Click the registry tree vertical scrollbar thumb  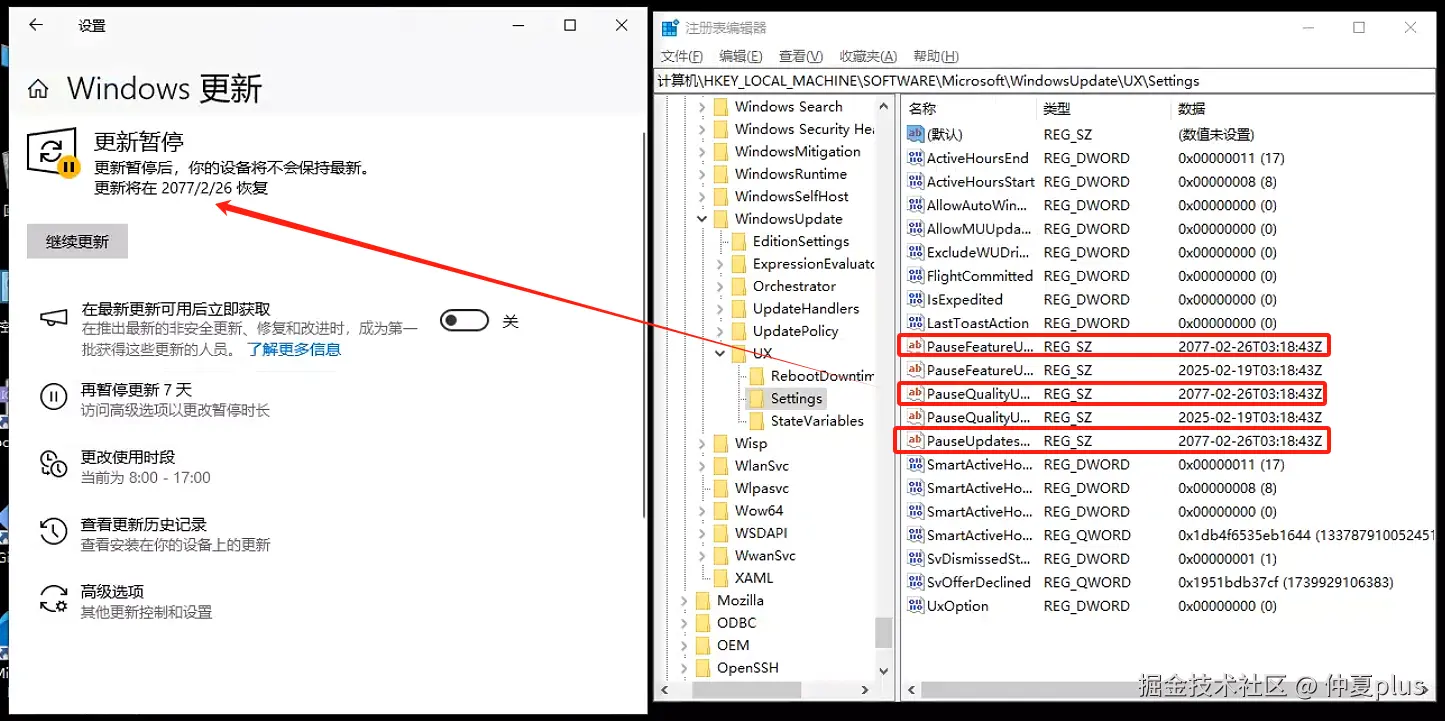click(883, 632)
